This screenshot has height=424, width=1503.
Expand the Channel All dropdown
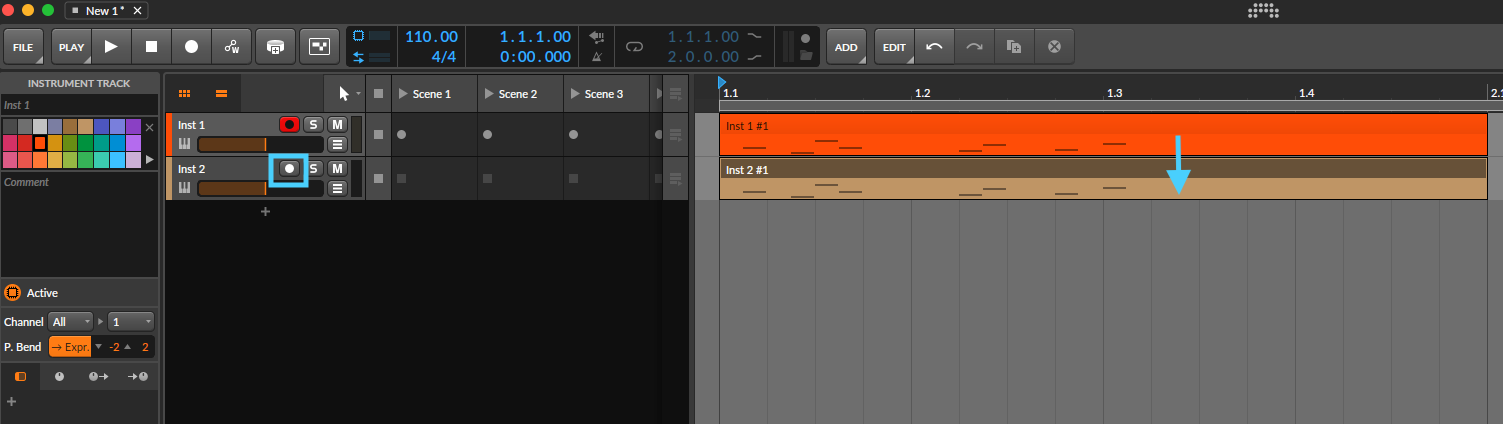point(70,322)
